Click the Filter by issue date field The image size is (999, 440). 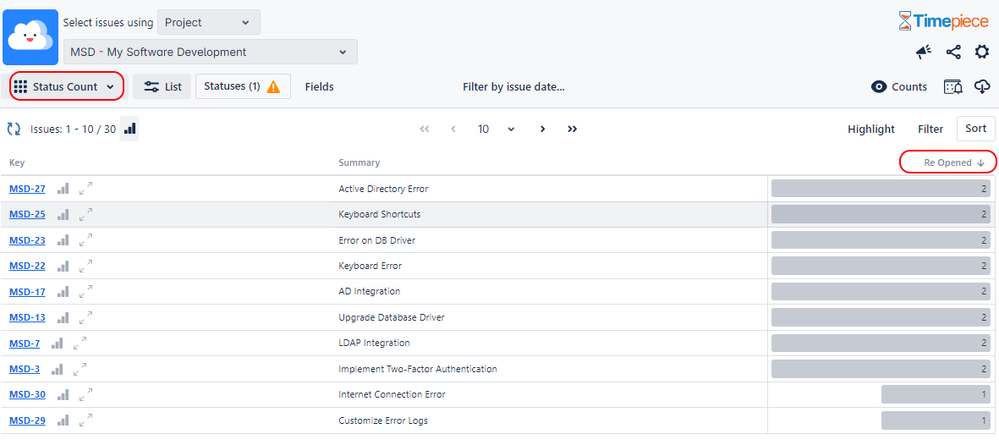(513, 87)
